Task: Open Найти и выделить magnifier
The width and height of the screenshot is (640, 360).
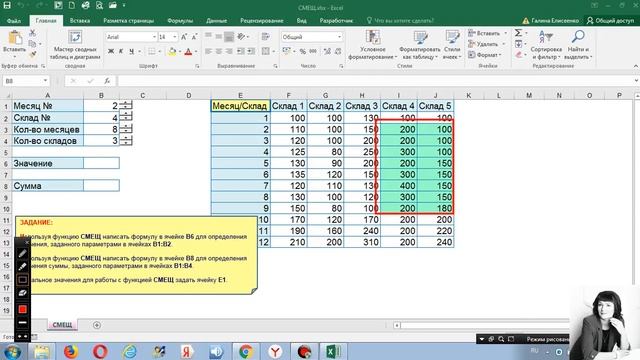Action: (x=578, y=45)
